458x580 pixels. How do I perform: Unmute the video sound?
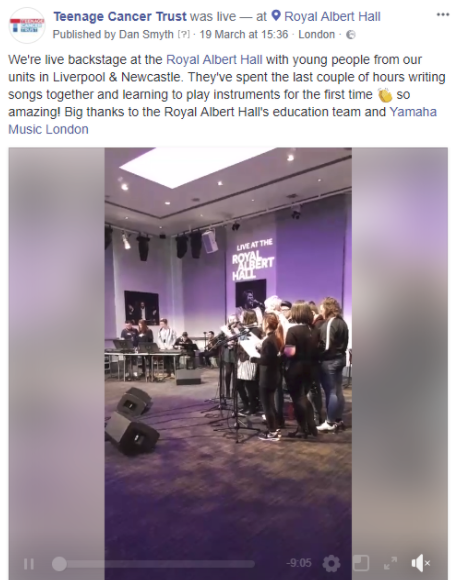[x=421, y=563]
